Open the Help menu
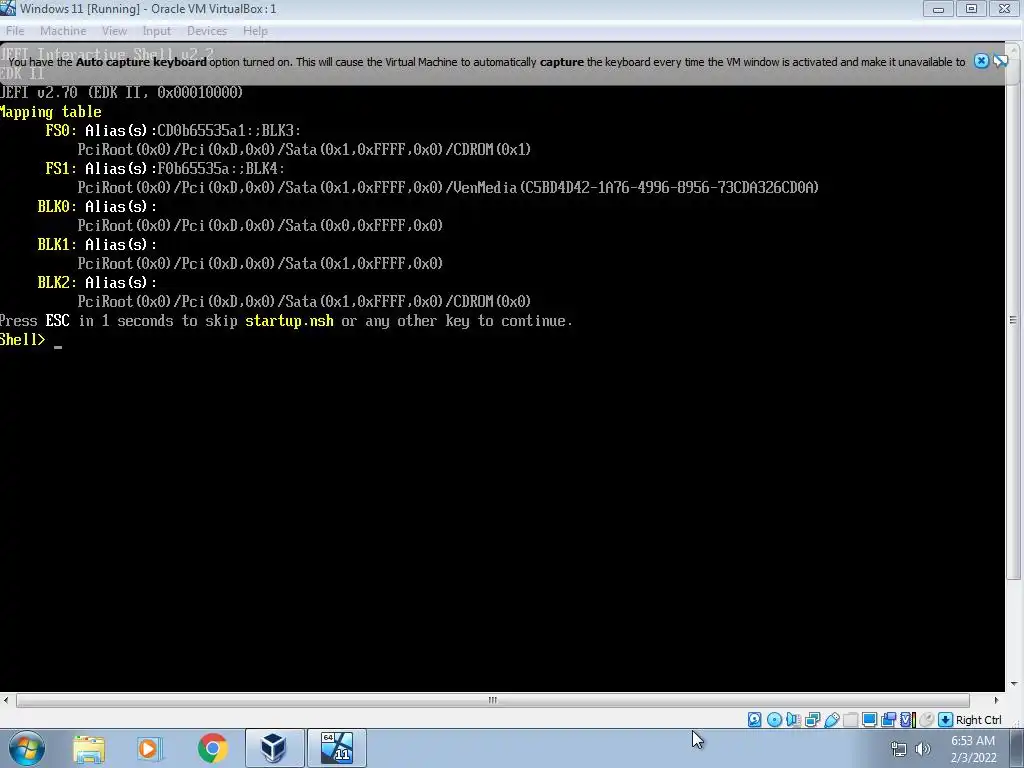1024x768 pixels. pyautogui.click(x=255, y=31)
